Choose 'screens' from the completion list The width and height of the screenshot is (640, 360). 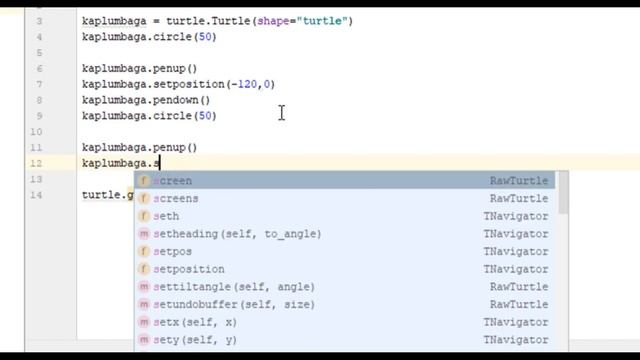[344, 198]
